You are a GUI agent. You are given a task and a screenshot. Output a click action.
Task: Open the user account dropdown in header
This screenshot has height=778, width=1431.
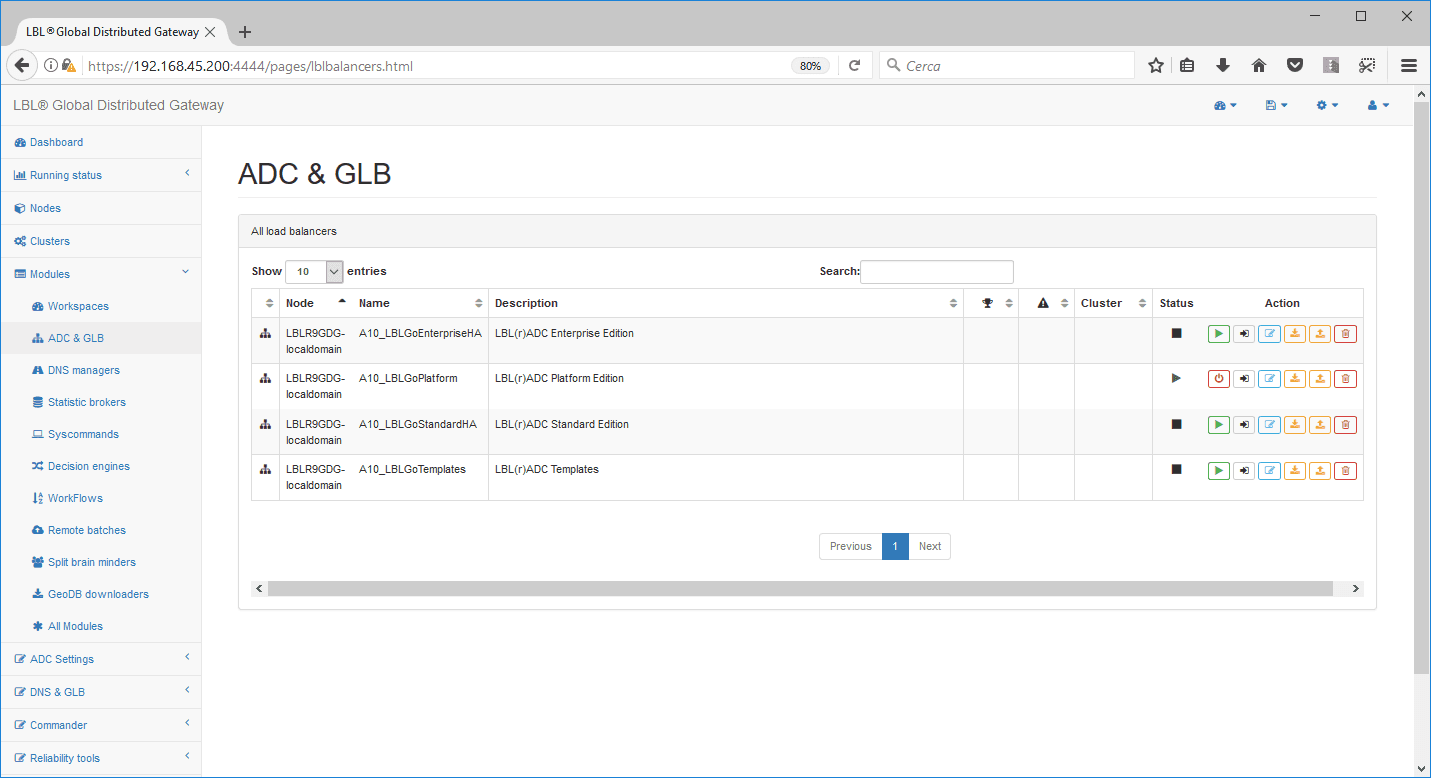click(x=1378, y=105)
